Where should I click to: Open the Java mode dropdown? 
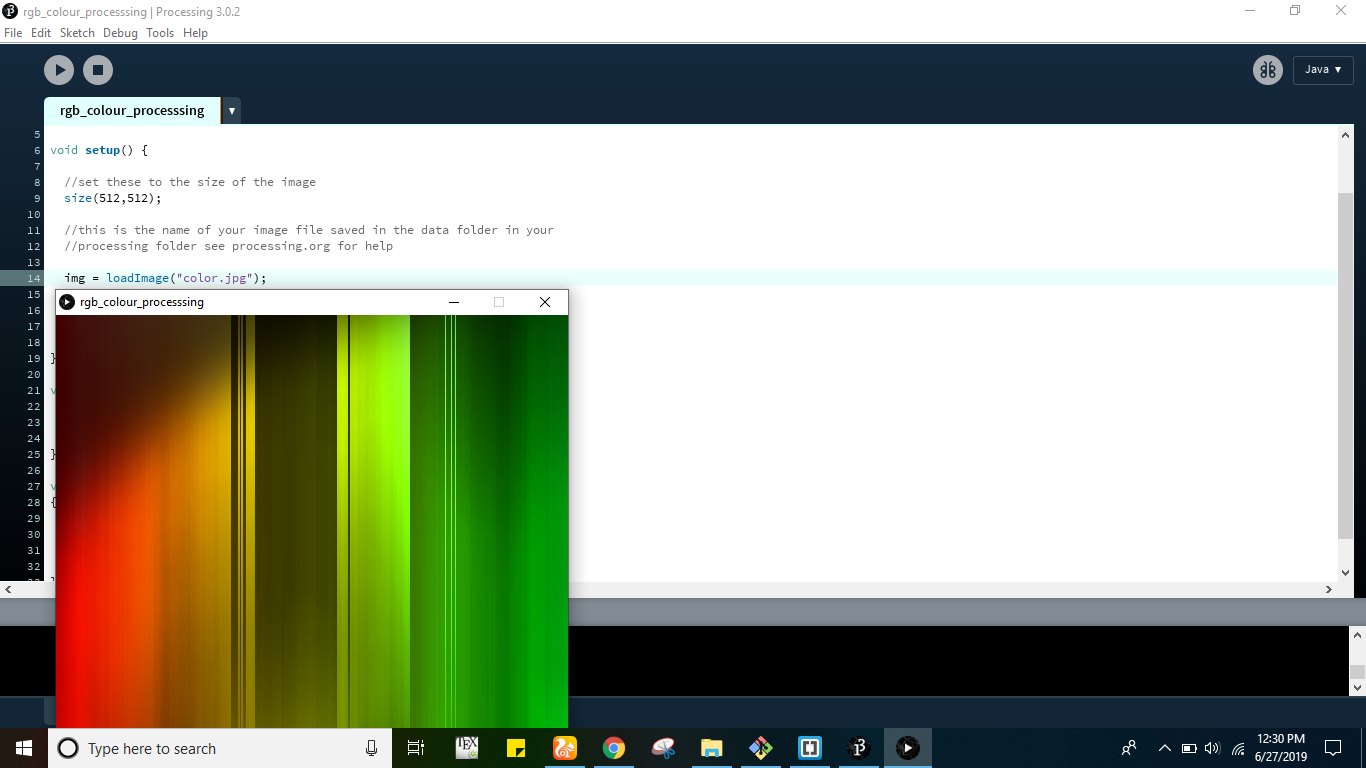(1322, 70)
